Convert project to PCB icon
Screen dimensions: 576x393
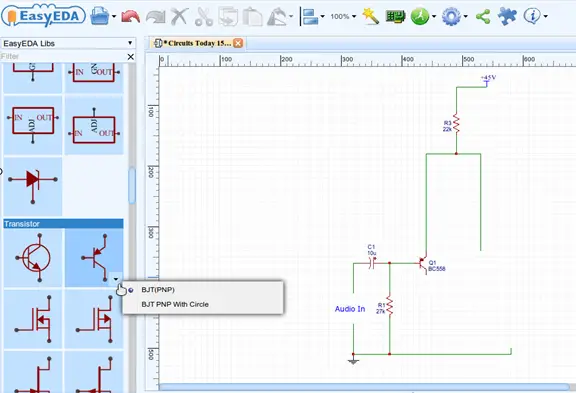coord(395,16)
